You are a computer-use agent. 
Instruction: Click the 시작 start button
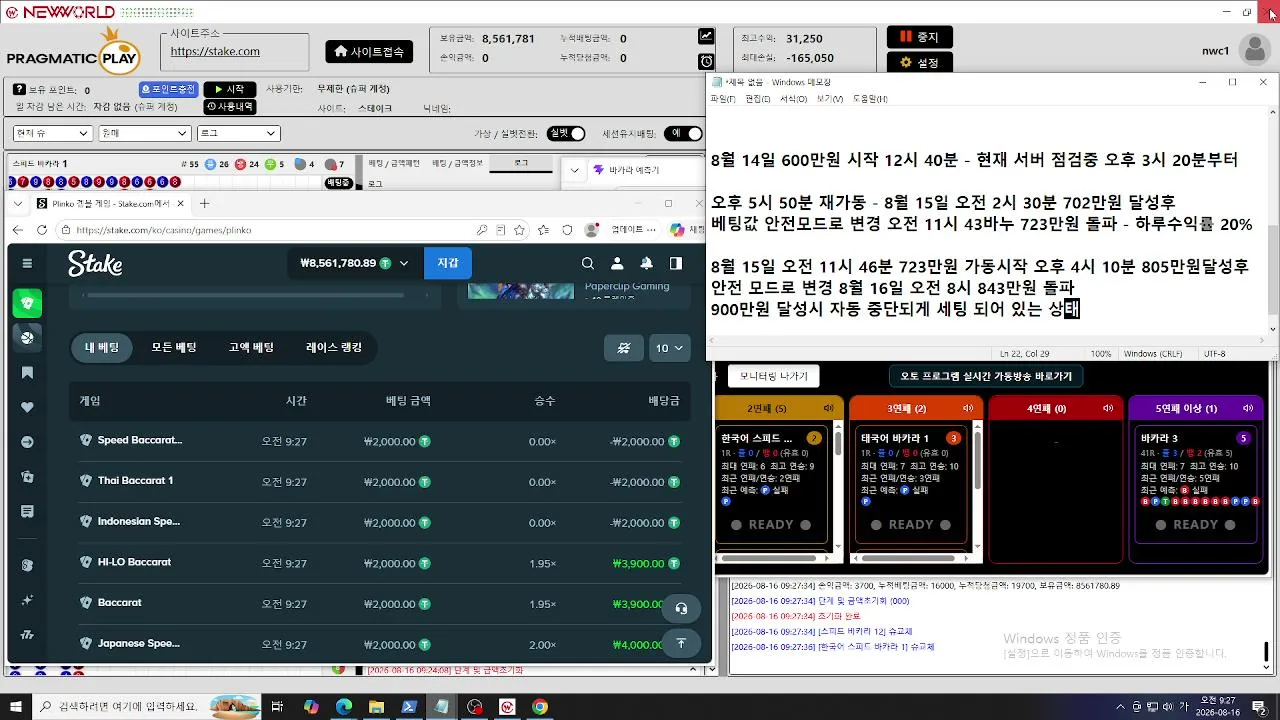tap(230, 90)
